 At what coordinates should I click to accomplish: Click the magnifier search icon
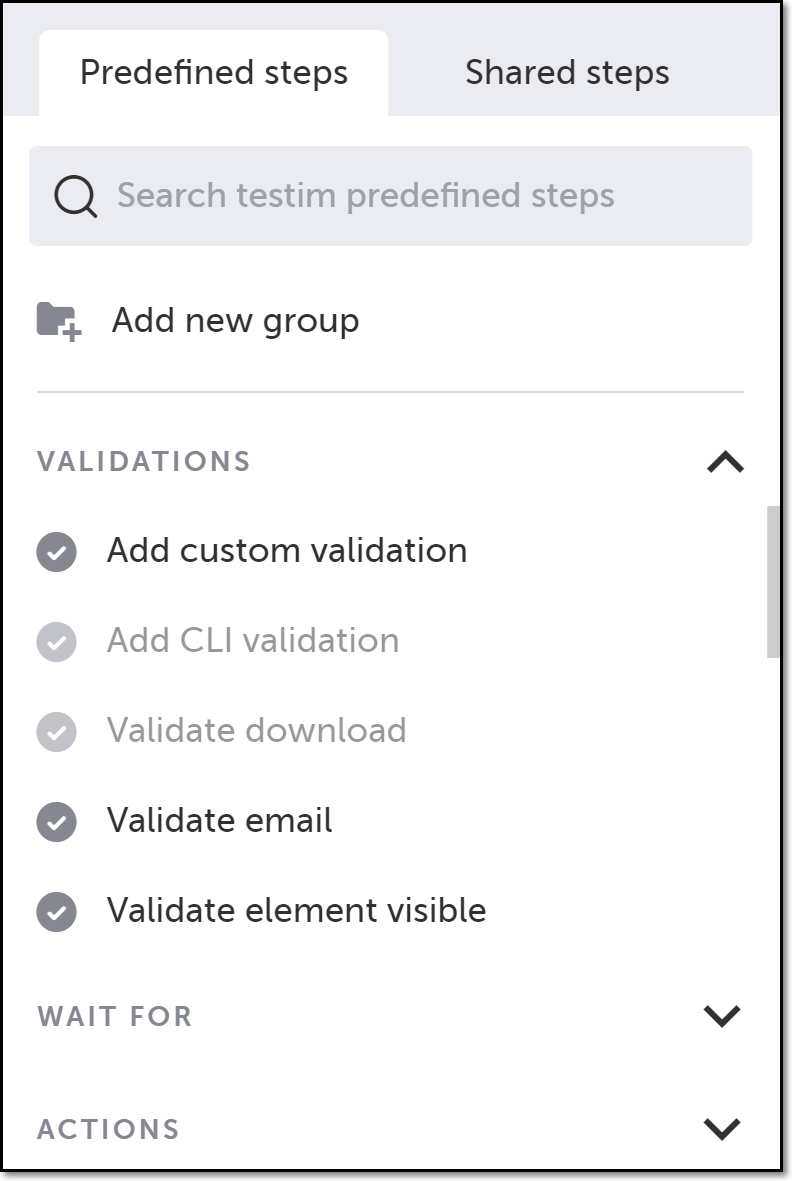point(75,197)
